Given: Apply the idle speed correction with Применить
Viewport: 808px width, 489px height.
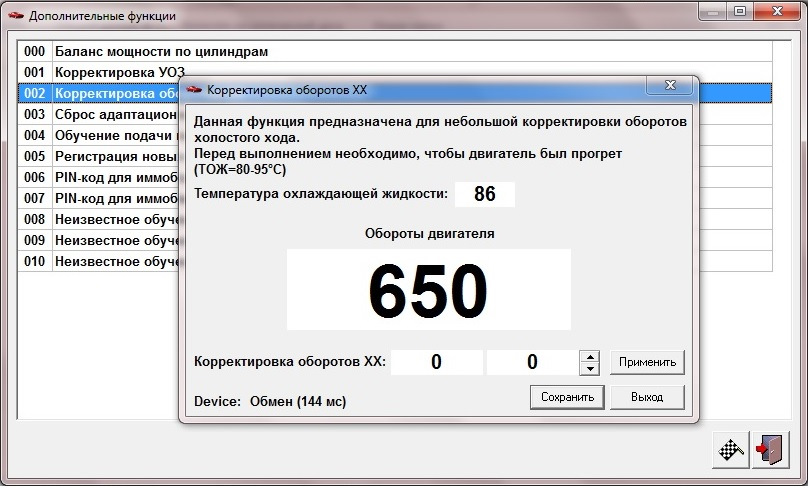Looking at the screenshot, I should tap(647, 362).
